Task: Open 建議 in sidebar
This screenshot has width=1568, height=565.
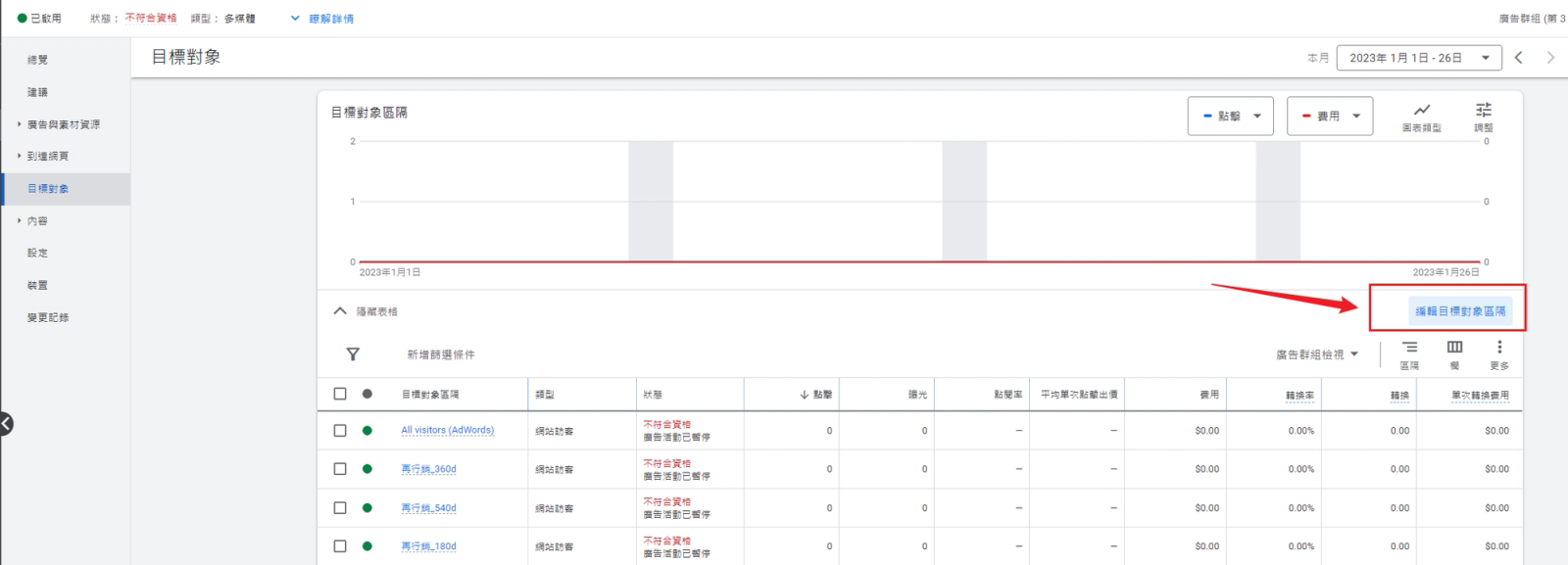Action: (37, 92)
